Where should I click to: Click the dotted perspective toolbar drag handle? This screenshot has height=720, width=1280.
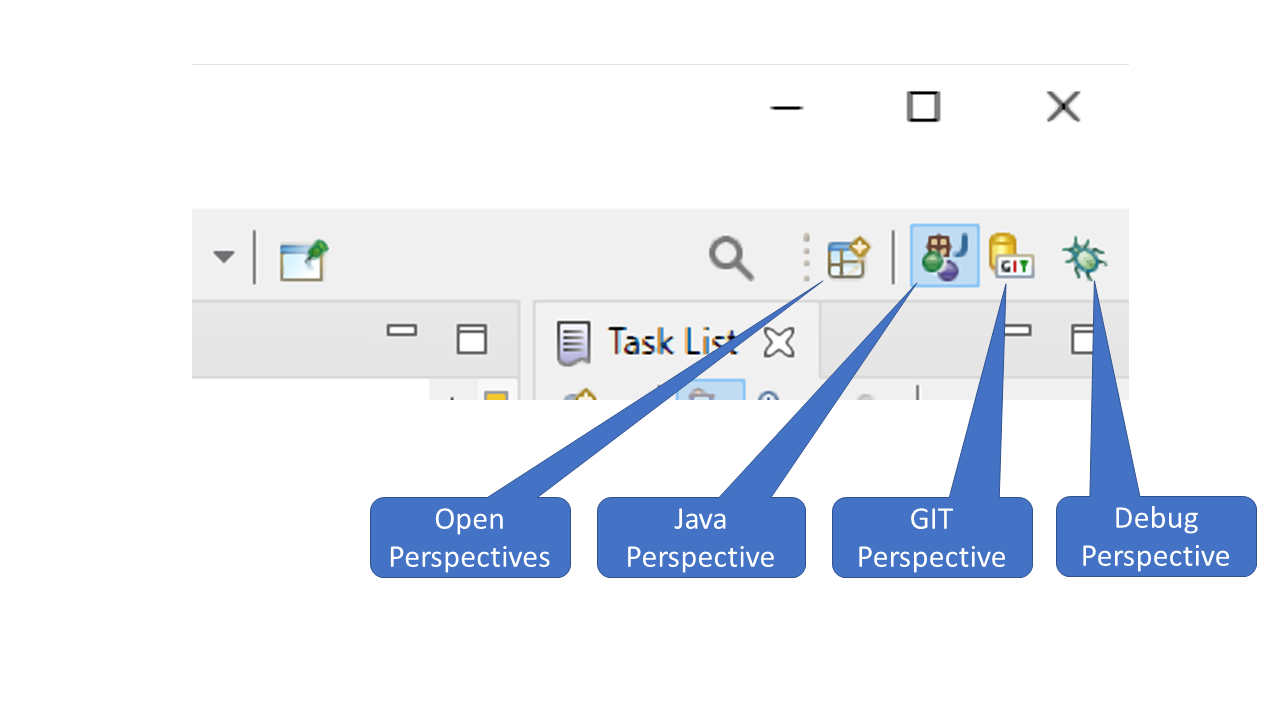tap(806, 258)
